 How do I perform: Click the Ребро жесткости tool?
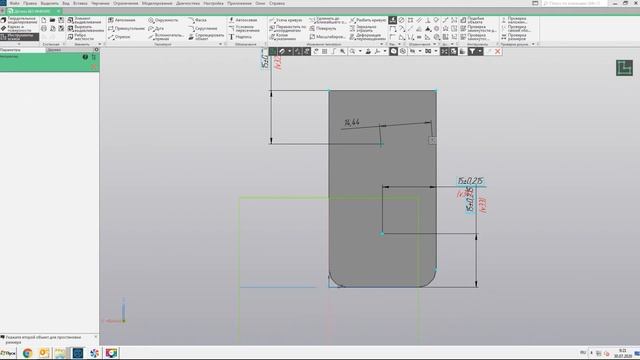tap(81, 37)
